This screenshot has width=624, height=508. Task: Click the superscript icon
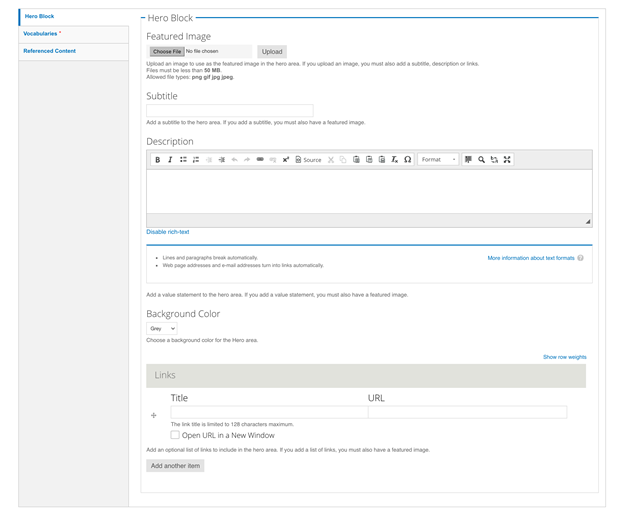[x=285, y=160]
